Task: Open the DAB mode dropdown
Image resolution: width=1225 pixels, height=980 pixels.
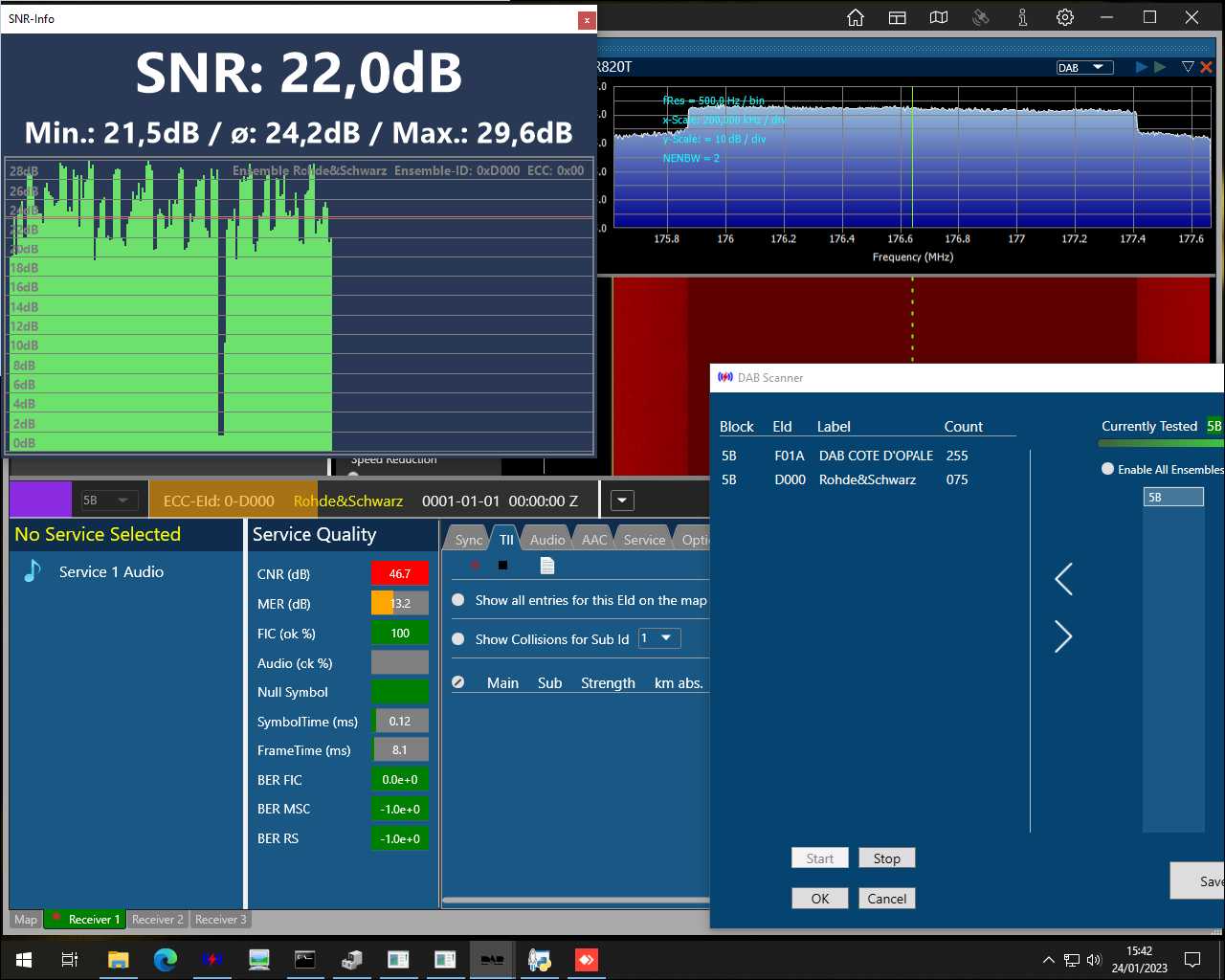Action: [1084, 67]
